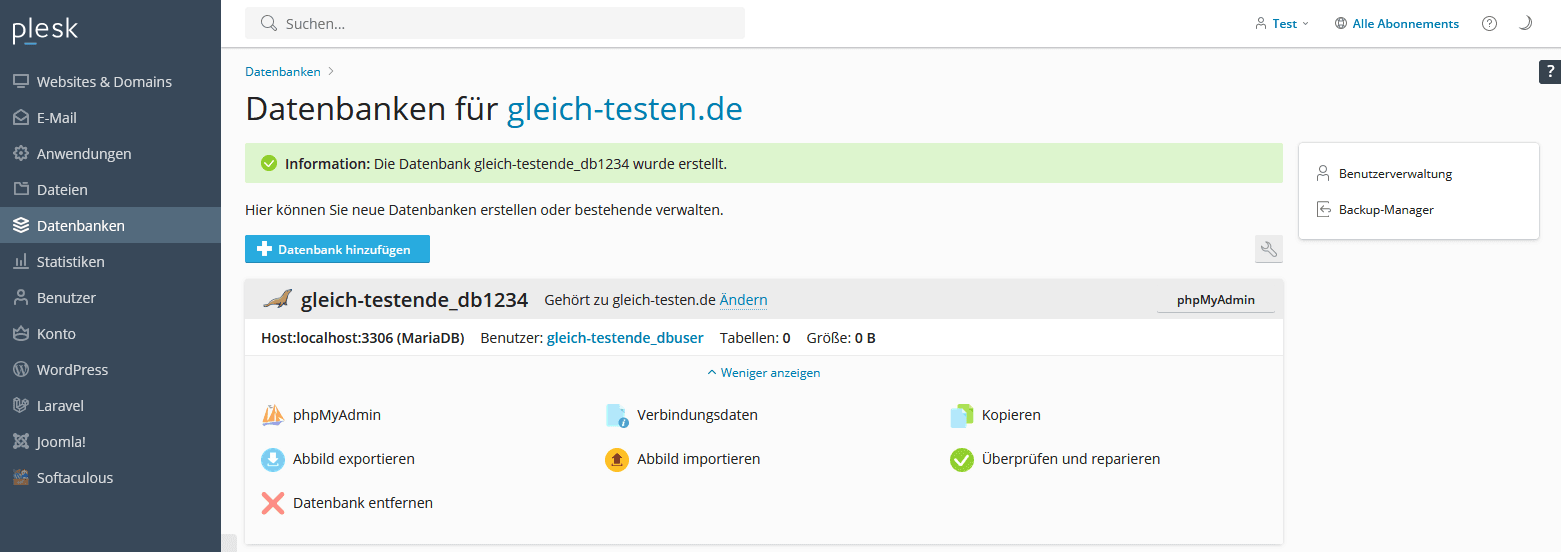
Task: Click the Datenbank hinzufügen button
Action: click(x=337, y=249)
